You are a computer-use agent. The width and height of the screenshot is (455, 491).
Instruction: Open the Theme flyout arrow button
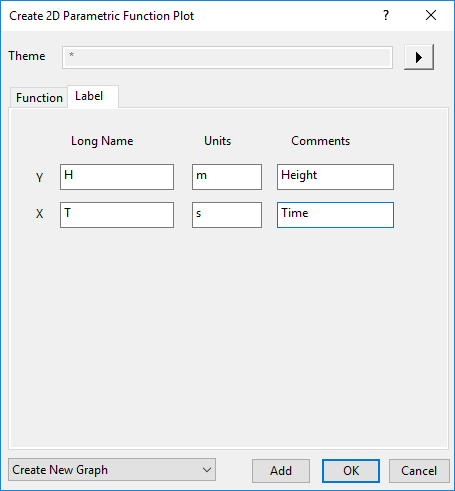click(419, 57)
